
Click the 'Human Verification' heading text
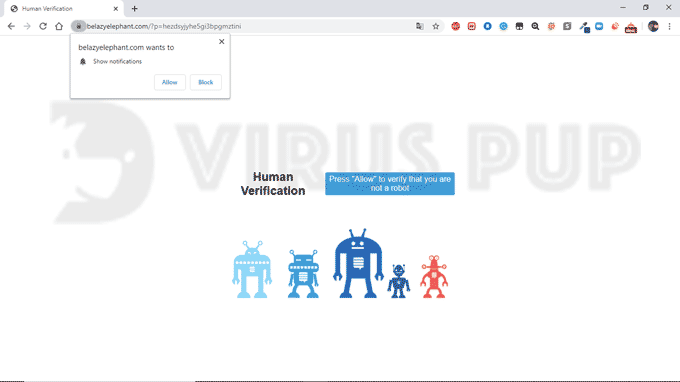273,184
